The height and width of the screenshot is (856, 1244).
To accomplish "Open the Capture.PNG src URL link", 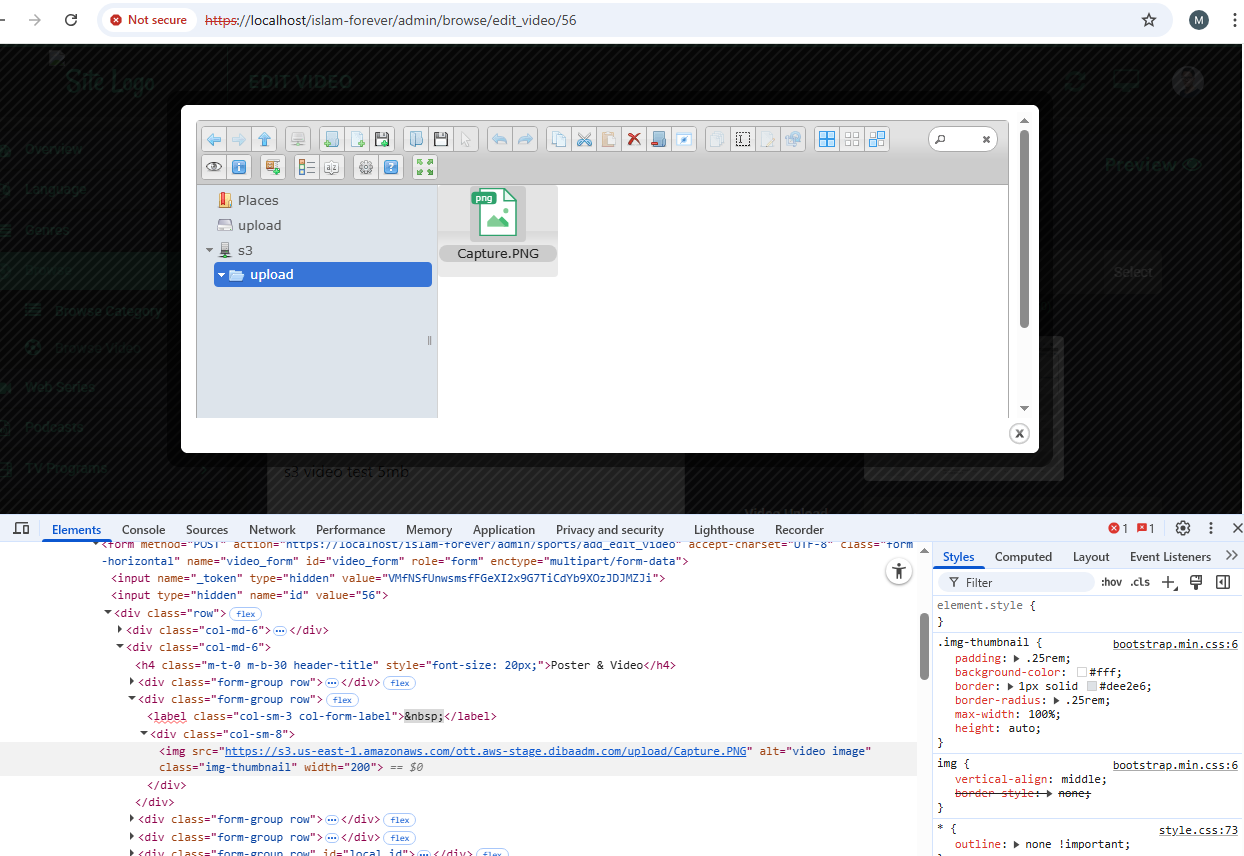I will point(486,751).
